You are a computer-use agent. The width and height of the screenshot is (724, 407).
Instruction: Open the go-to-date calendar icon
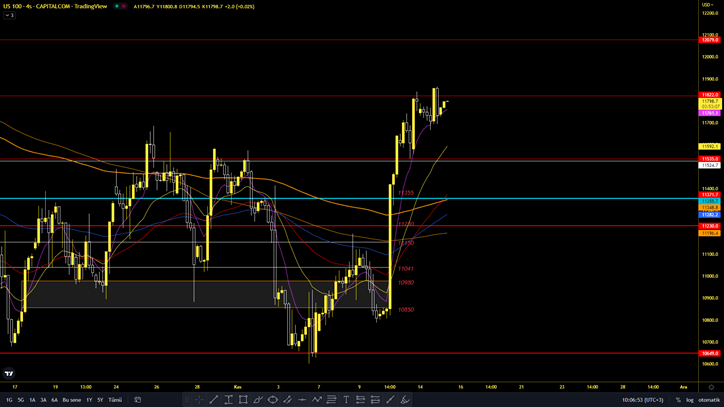point(137,399)
